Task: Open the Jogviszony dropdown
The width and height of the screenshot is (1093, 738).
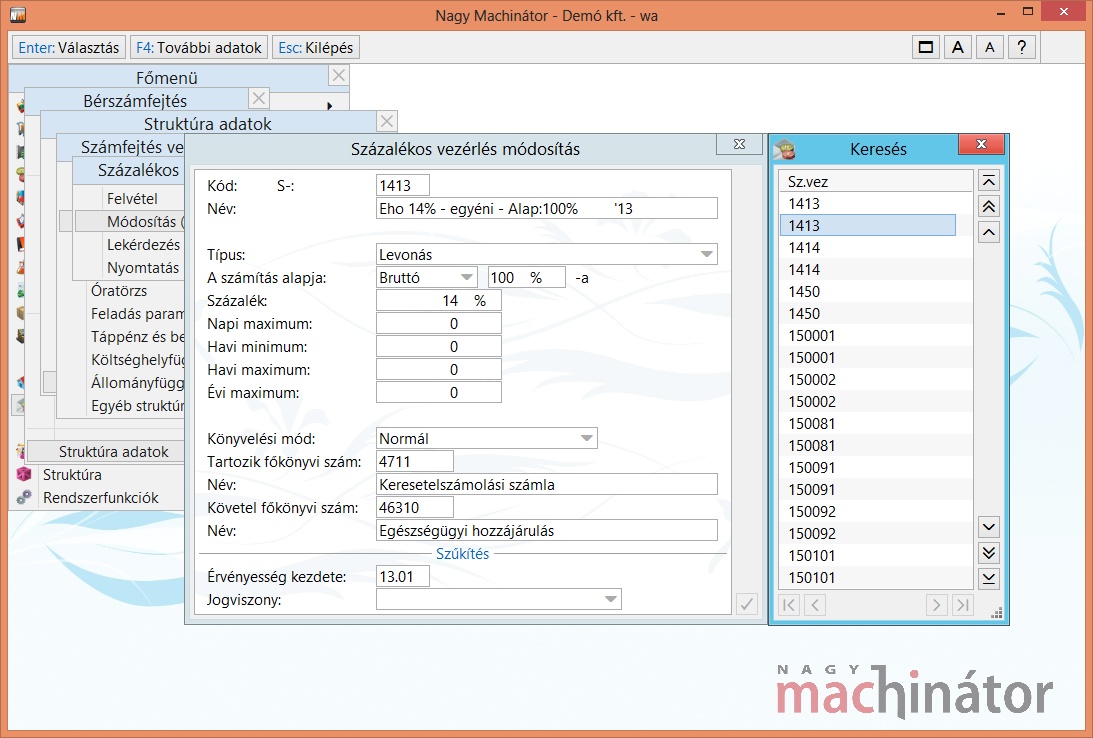Action: point(610,599)
